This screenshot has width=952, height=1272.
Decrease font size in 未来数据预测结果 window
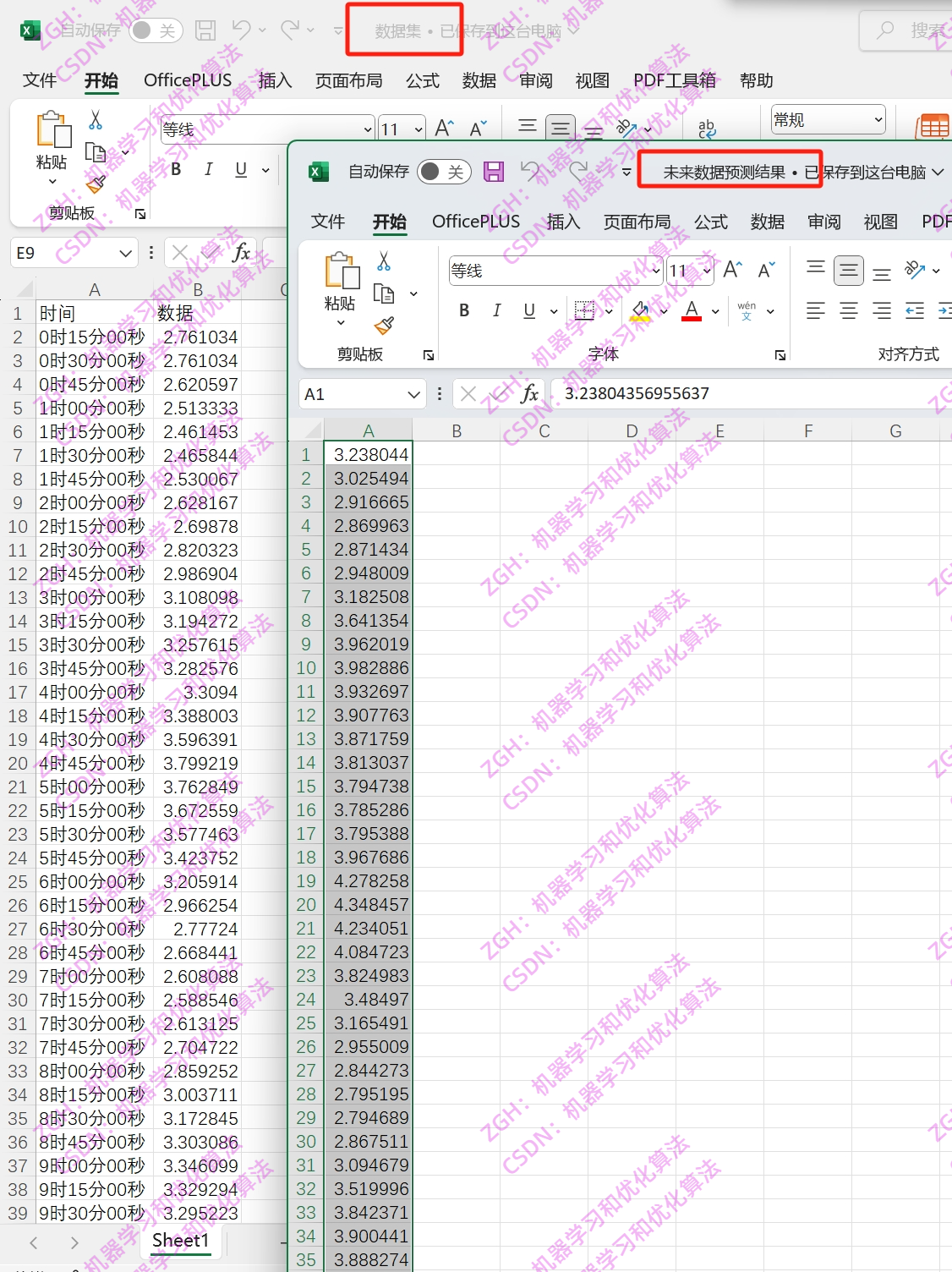[x=766, y=270]
